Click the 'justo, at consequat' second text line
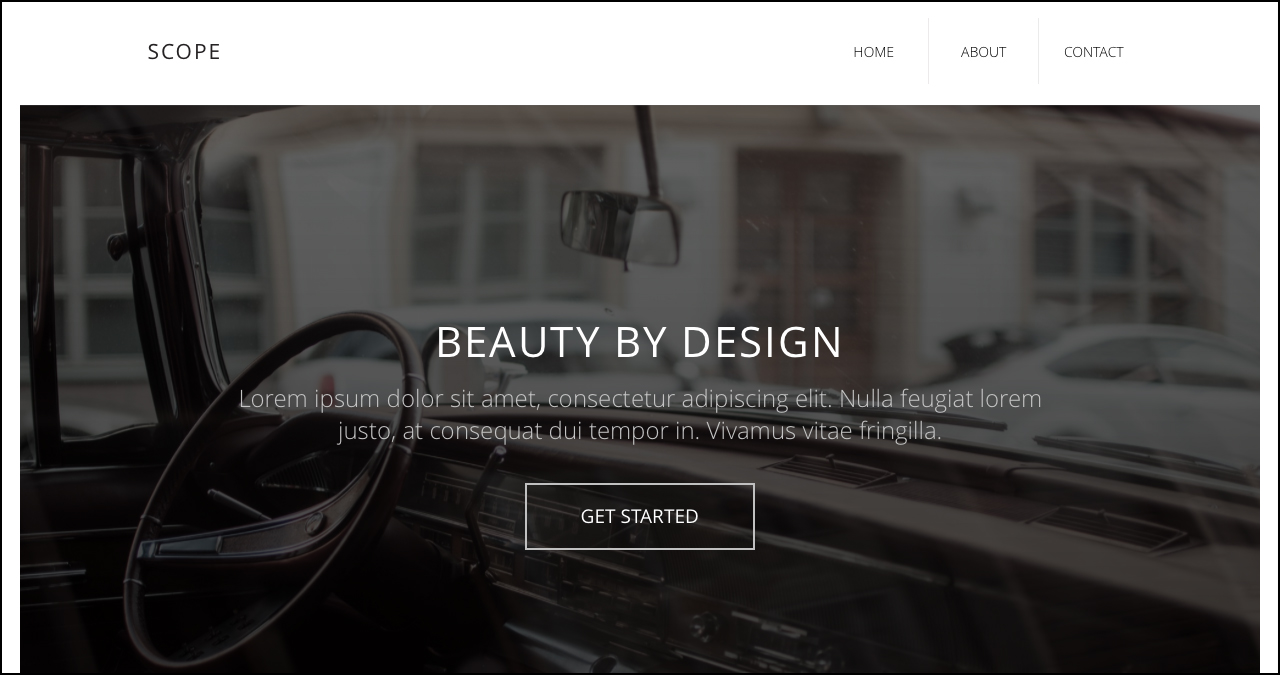1280x675 pixels. click(640, 431)
